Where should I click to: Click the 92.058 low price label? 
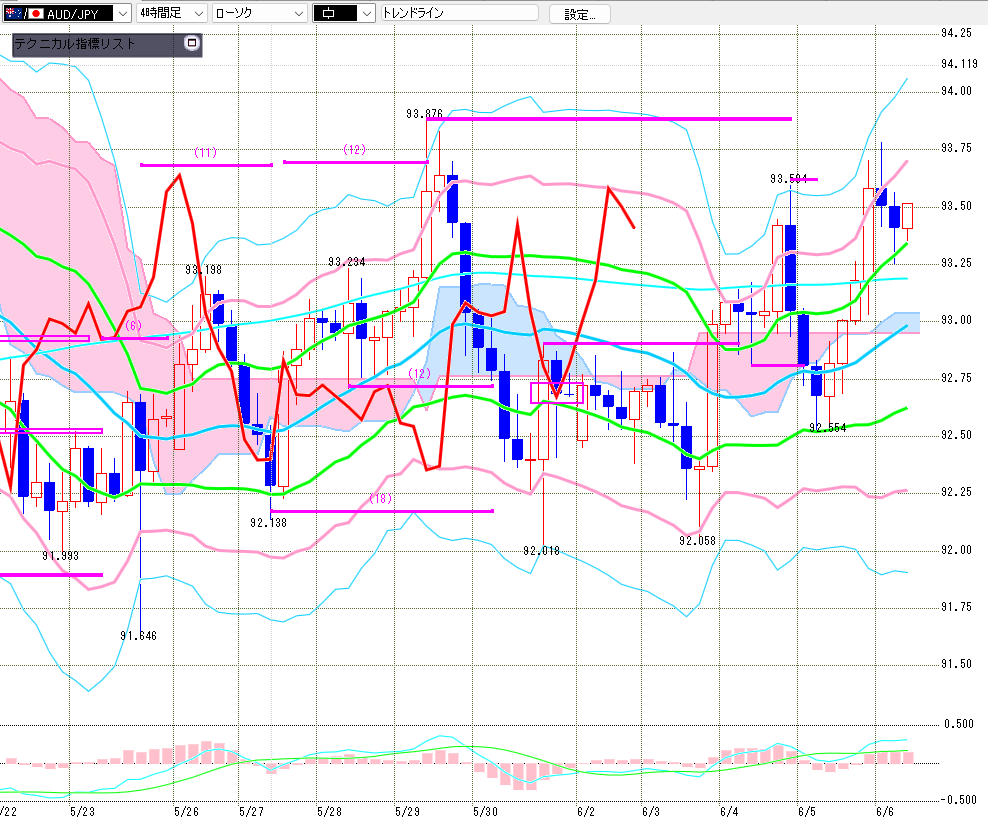698,541
